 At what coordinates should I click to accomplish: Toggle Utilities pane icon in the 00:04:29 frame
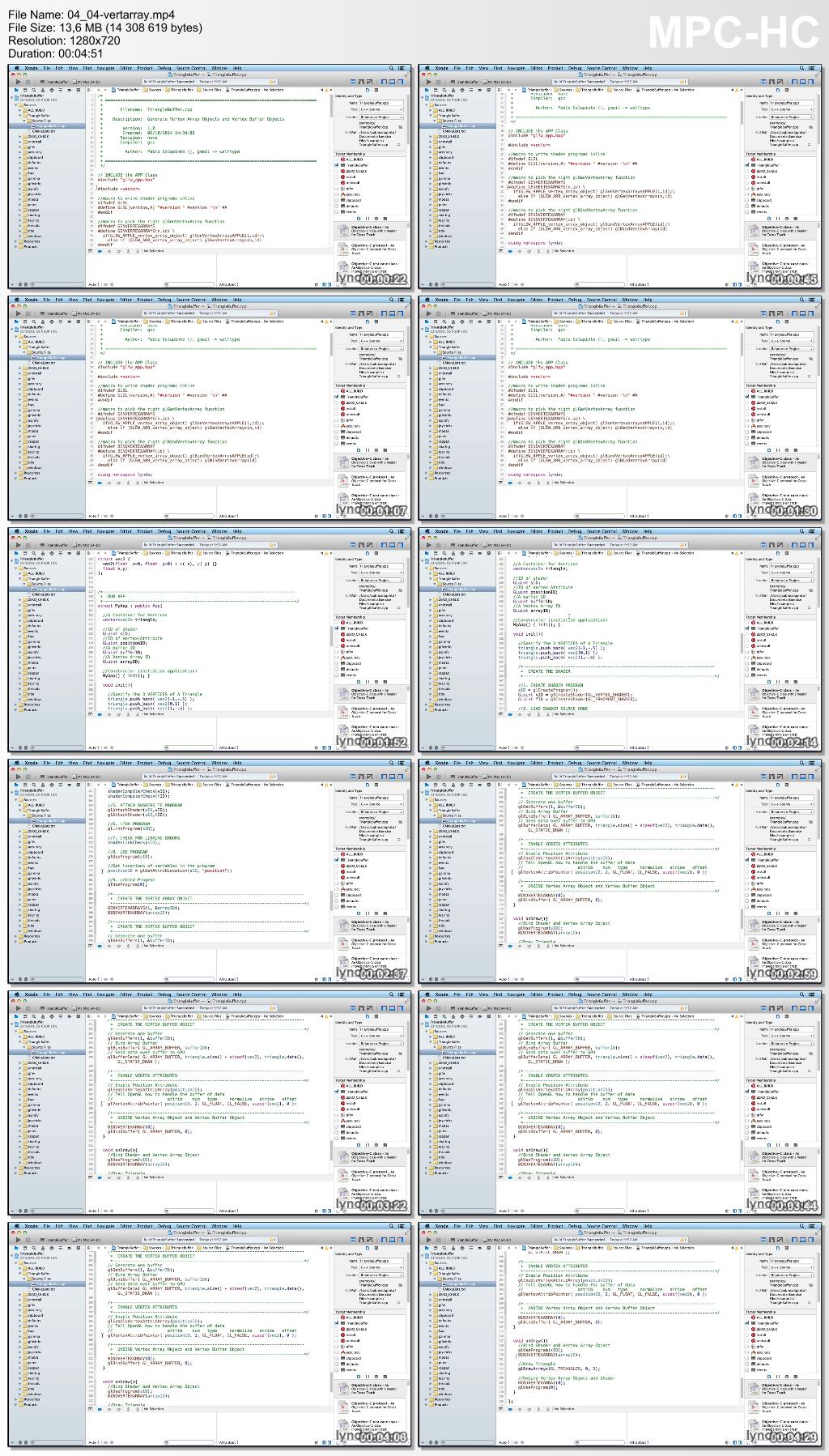811,1239
